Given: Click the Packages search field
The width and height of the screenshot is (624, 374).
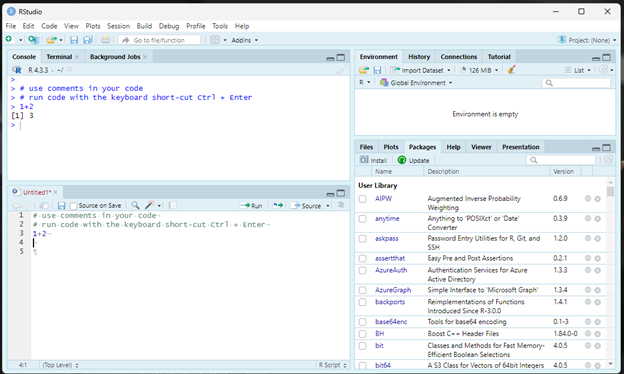Looking at the screenshot, I should [561, 160].
